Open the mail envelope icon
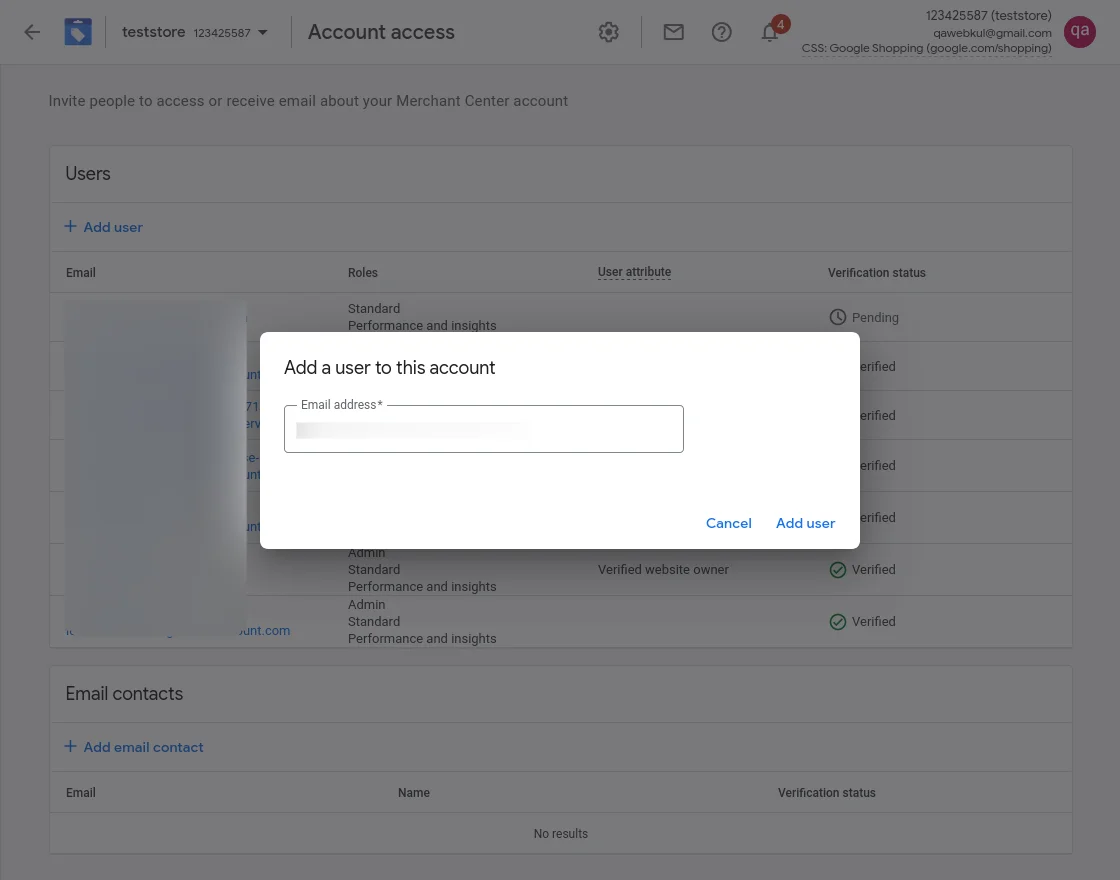The height and width of the screenshot is (880, 1120). (674, 32)
